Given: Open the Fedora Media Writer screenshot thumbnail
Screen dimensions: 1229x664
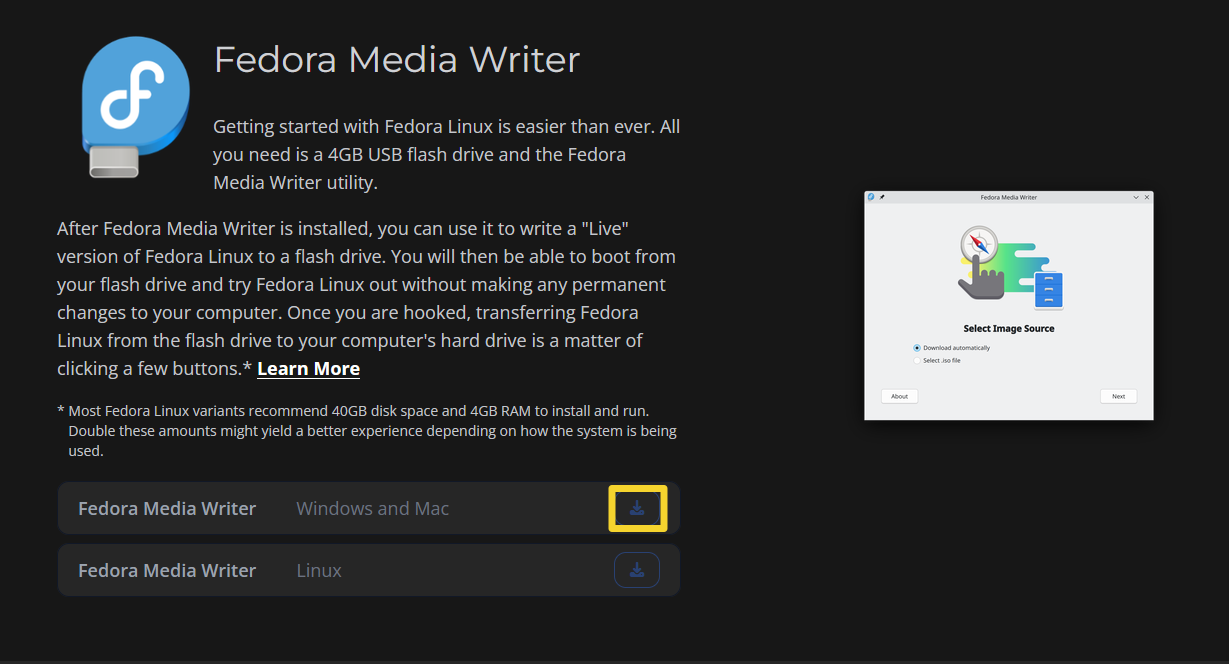Looking at the screenshot, I should [1009, 305].
